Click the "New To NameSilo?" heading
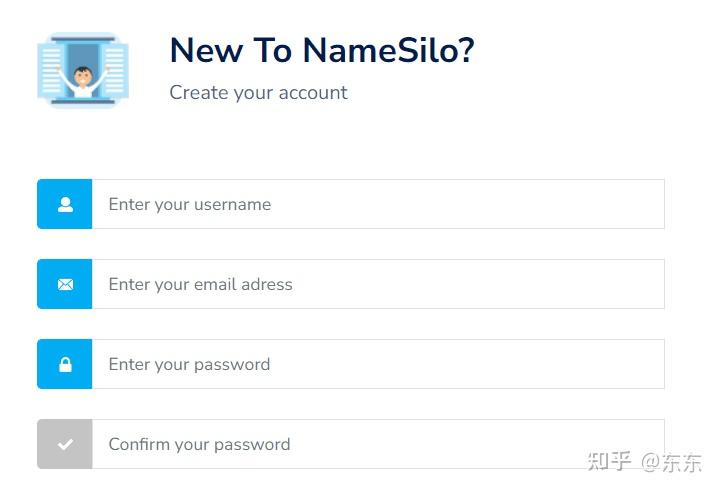 (321, 50)
